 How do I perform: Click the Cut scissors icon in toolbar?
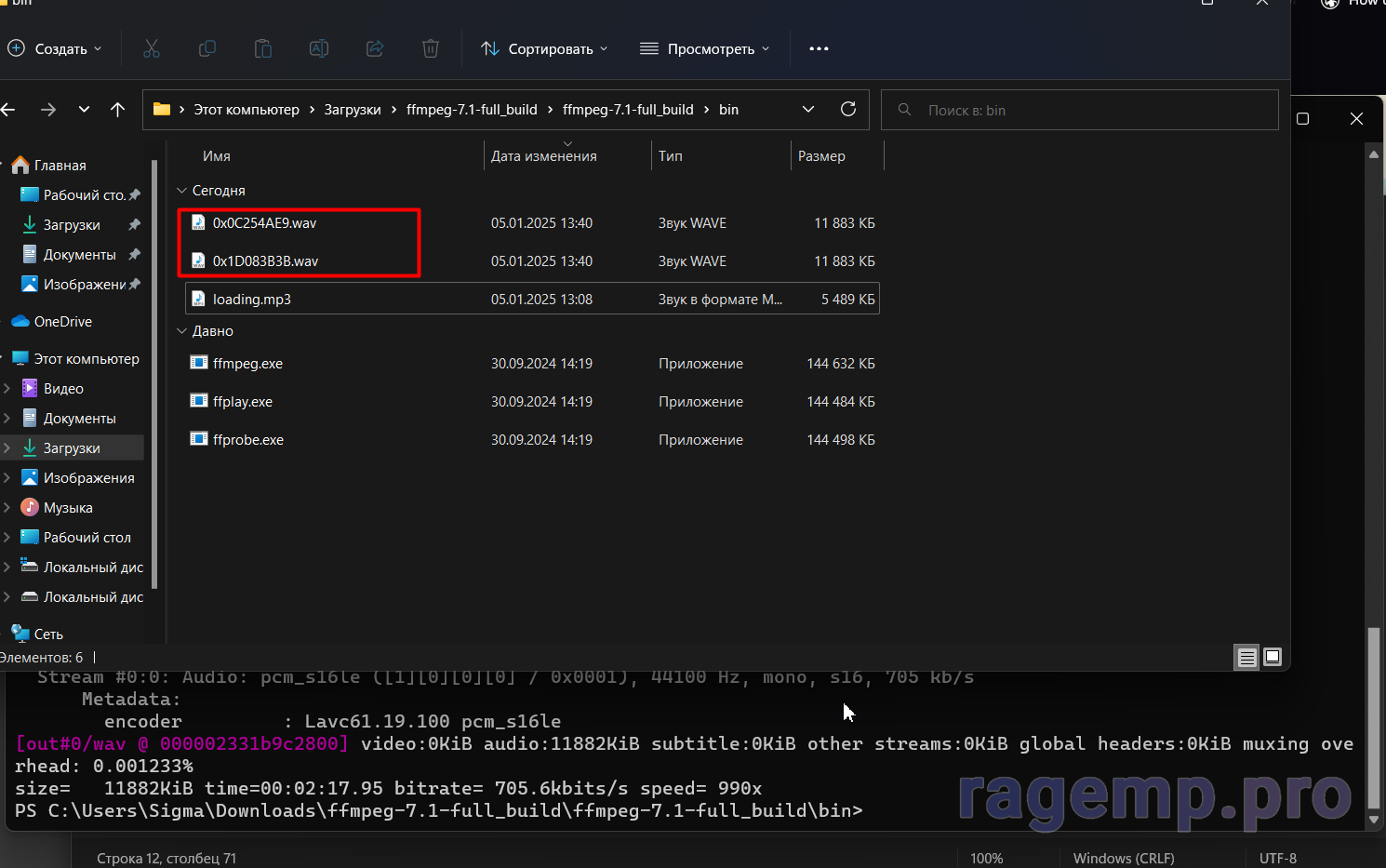point(152,48)
